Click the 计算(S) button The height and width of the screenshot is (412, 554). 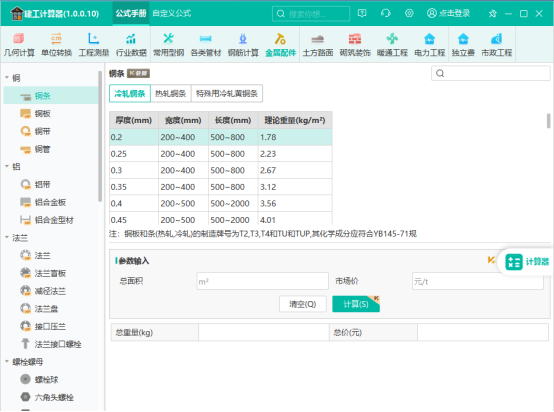(356, 304)
